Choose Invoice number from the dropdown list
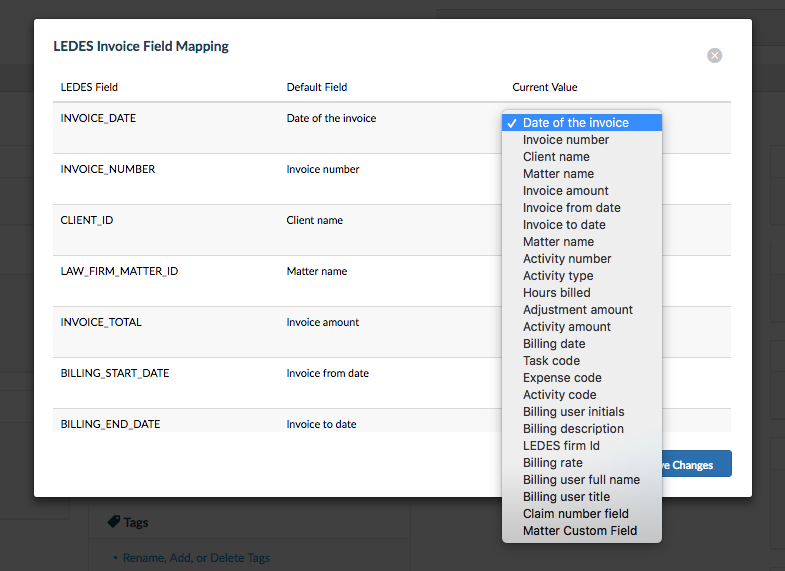The width and height of the screenshot is (785, 571). (x=565, y=140)
